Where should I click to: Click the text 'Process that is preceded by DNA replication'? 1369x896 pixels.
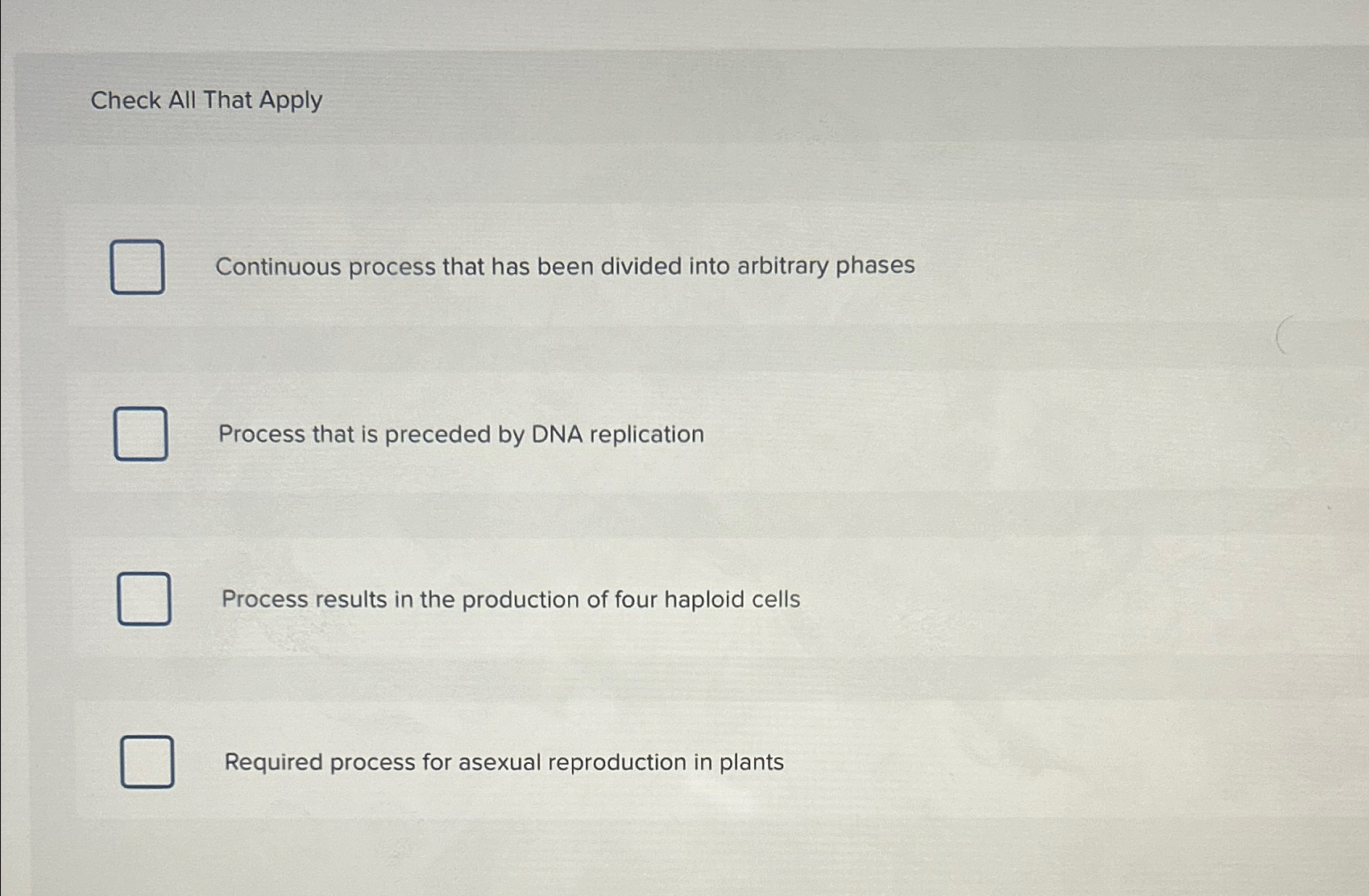point(461,435)
